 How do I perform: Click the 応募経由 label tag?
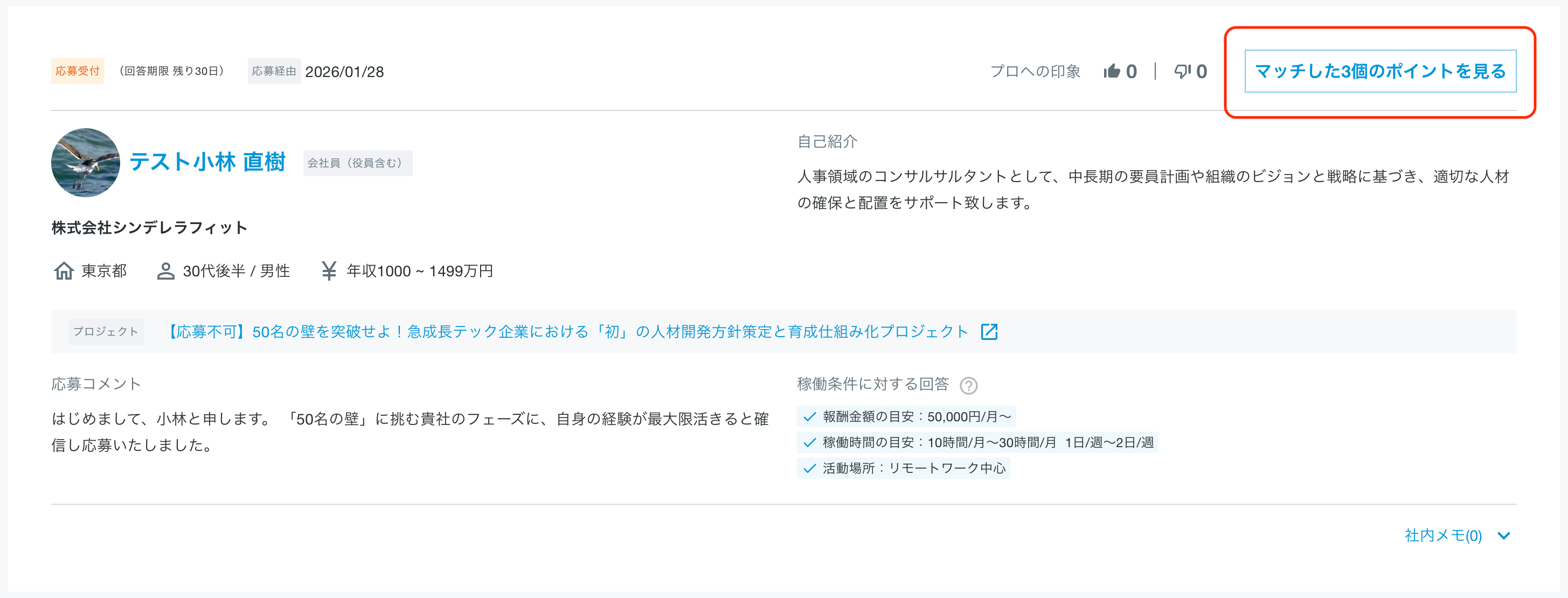[274, 71]
